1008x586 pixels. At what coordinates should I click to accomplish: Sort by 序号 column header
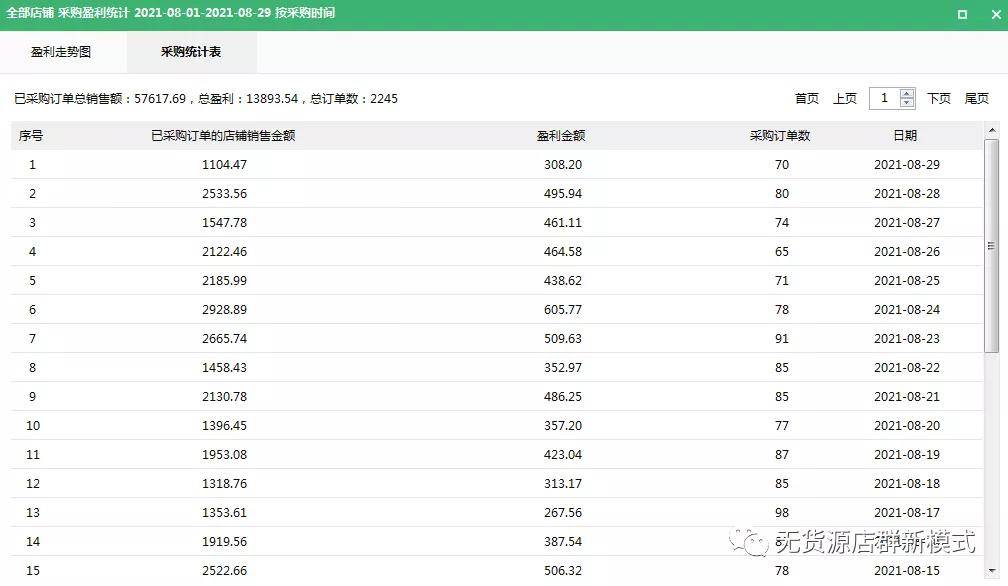tap(31, 136)
